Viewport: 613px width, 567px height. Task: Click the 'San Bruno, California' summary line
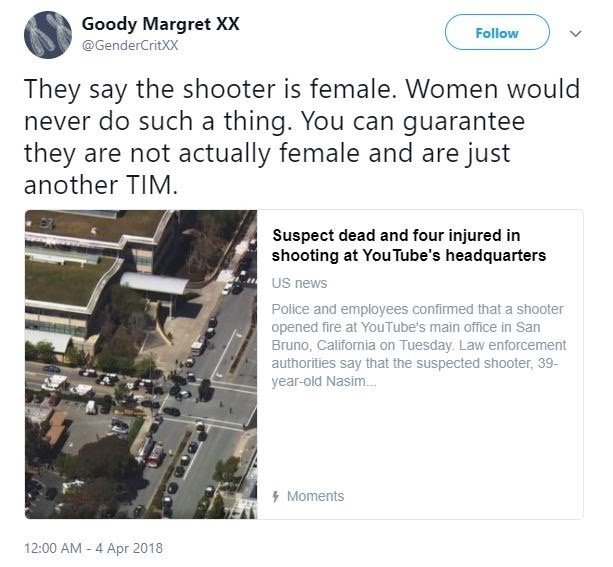419,345
